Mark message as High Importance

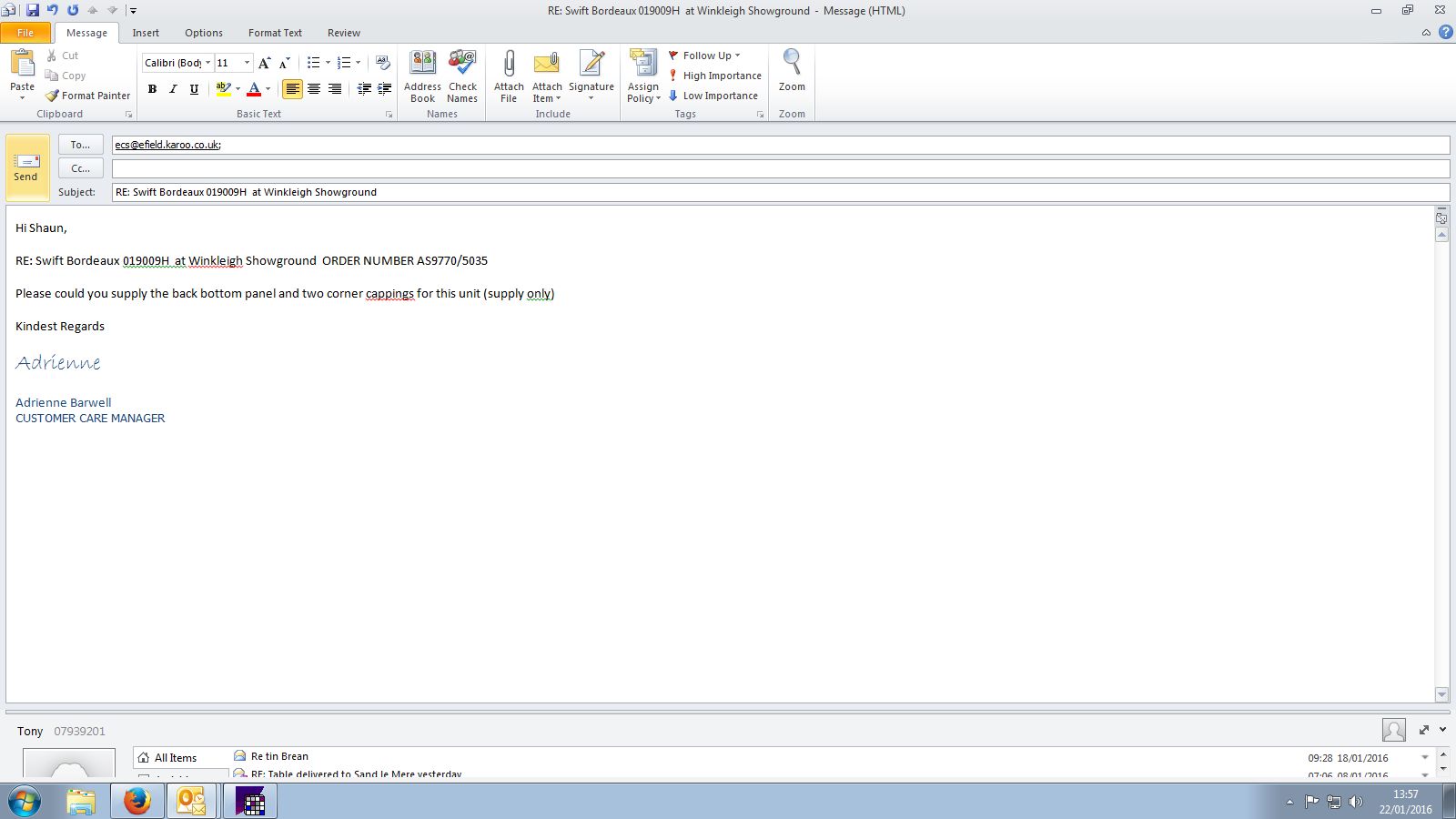coord(715,76)
